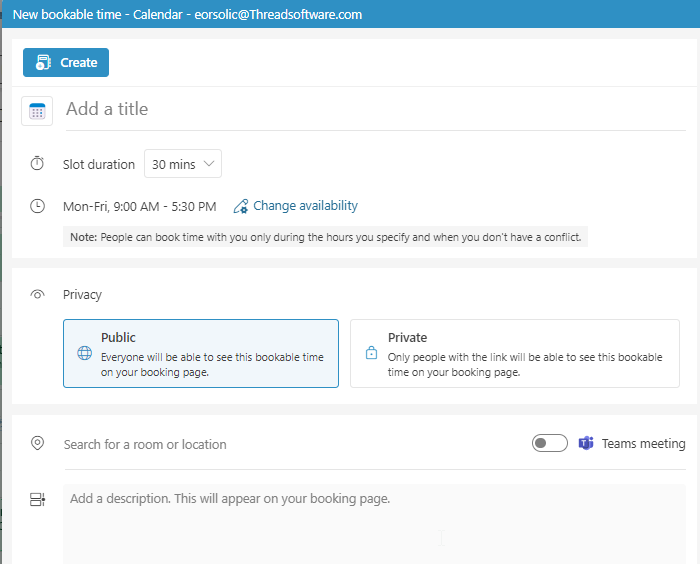Select the Private privacy option
Image resolution: width=700 pixels, height=564 pixels.
[515, 353]
